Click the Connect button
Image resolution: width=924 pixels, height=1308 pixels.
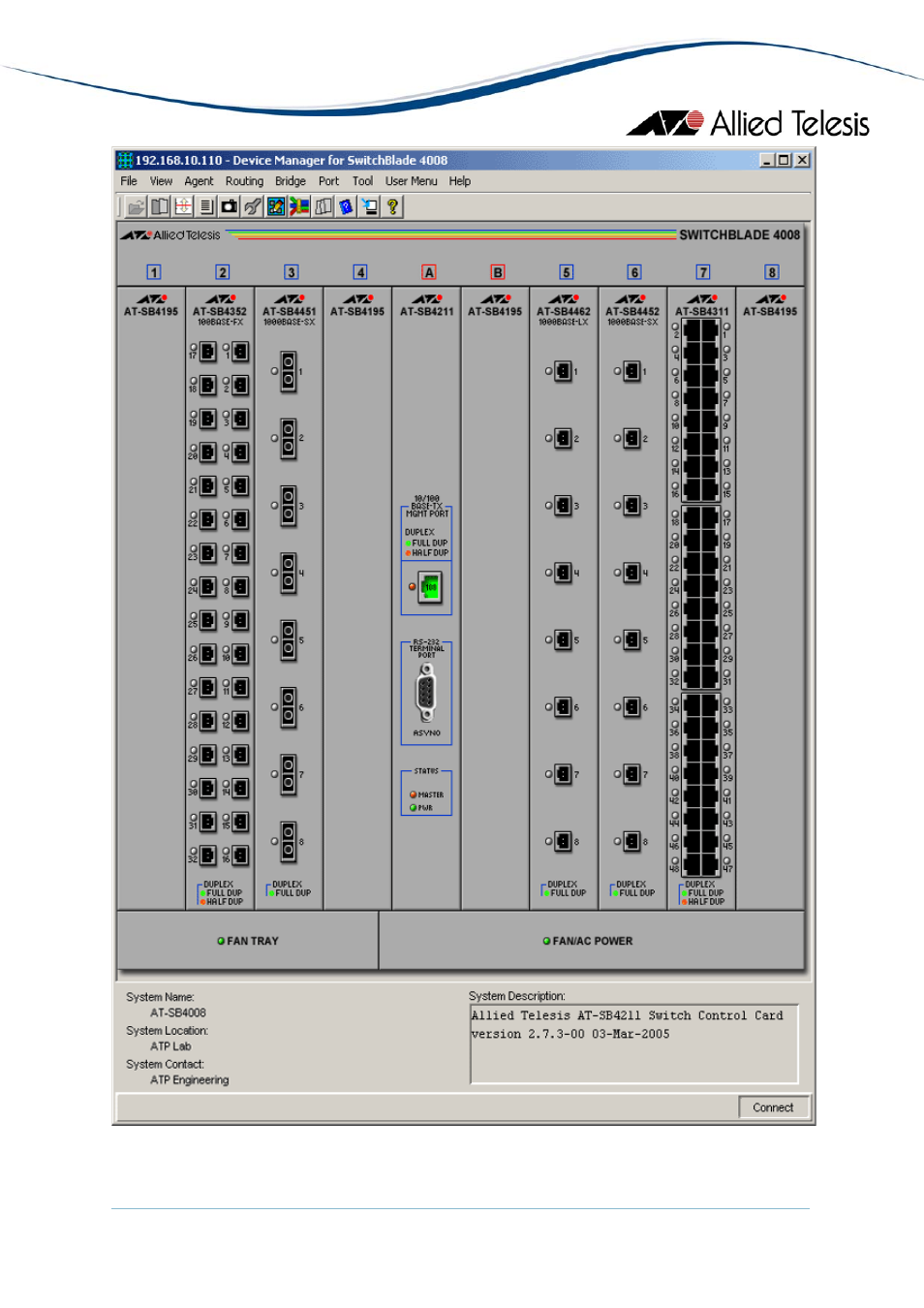coord(773,1107)
